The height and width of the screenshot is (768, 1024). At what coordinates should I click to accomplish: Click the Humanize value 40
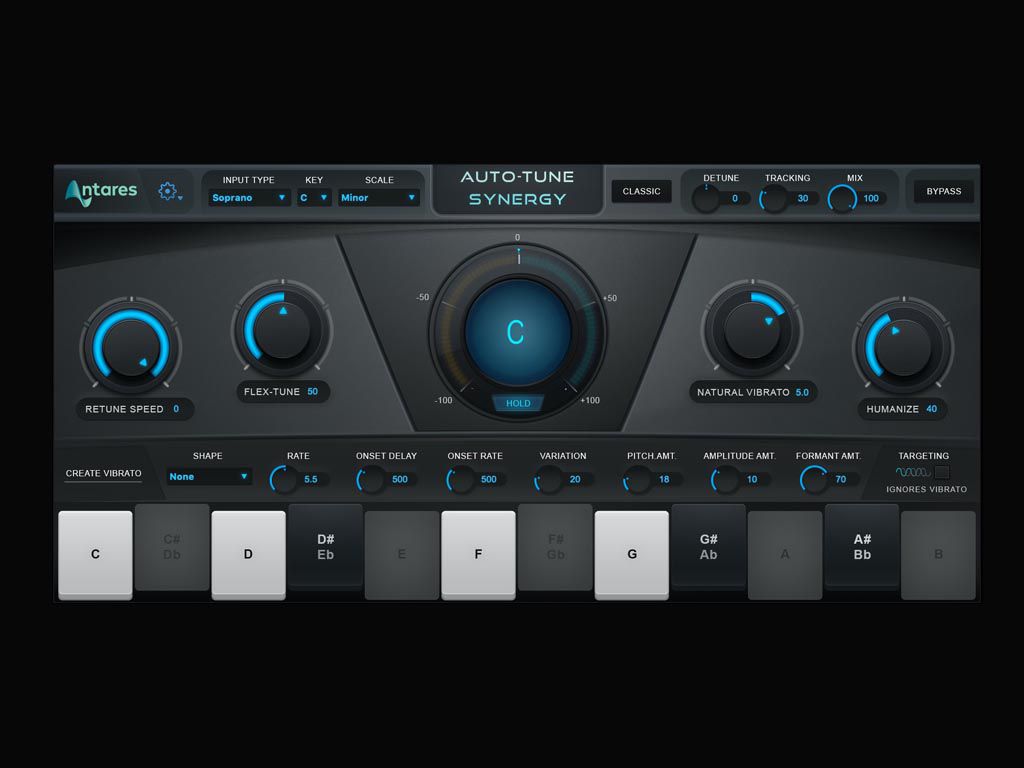coord(931,409)
